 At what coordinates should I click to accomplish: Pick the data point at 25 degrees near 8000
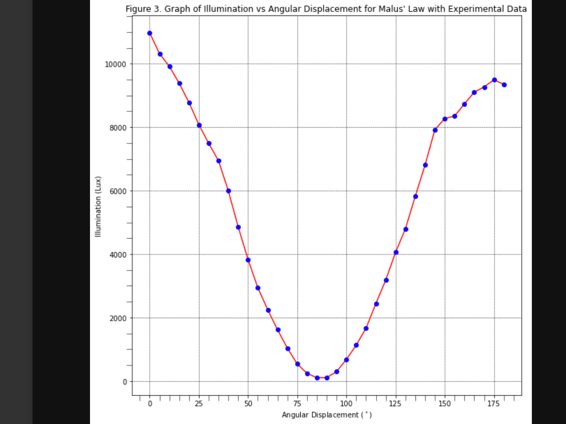(x=199, y=126)
